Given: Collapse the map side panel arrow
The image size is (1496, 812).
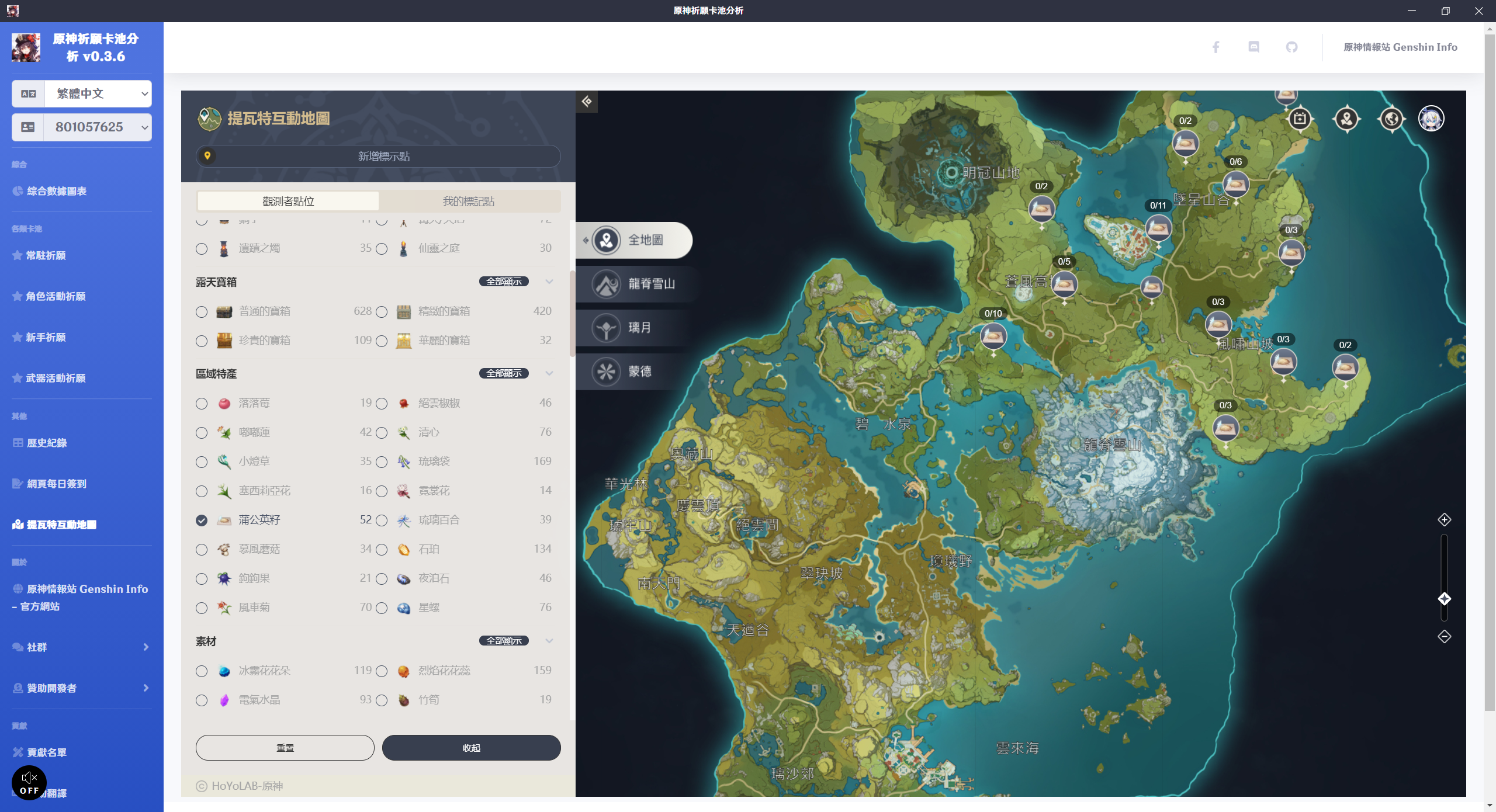Looking at the screenshot, I should click(587, 102).
